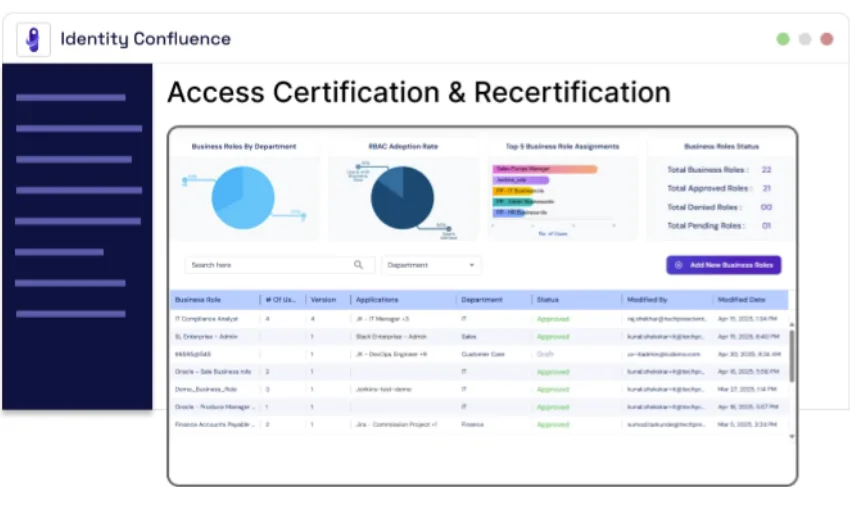Click Approved status in IT Compliance Analyst row

point(553,319)
